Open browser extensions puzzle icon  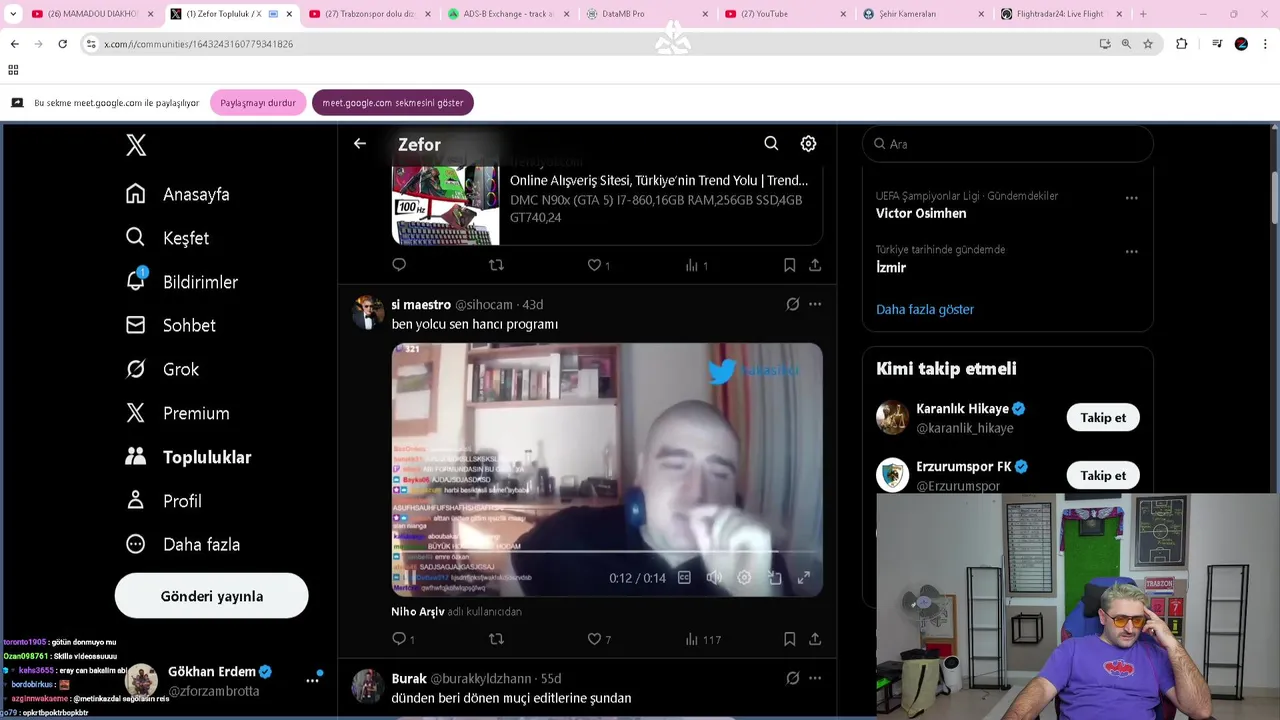1181,44
